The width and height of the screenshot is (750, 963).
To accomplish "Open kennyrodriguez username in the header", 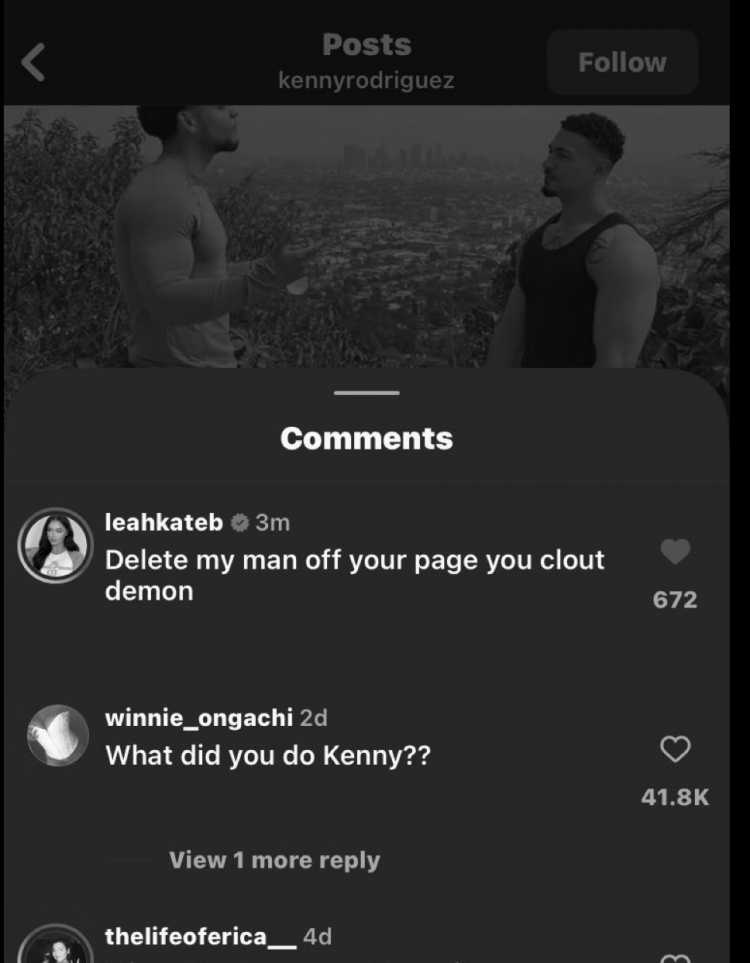I will point(367,80).
